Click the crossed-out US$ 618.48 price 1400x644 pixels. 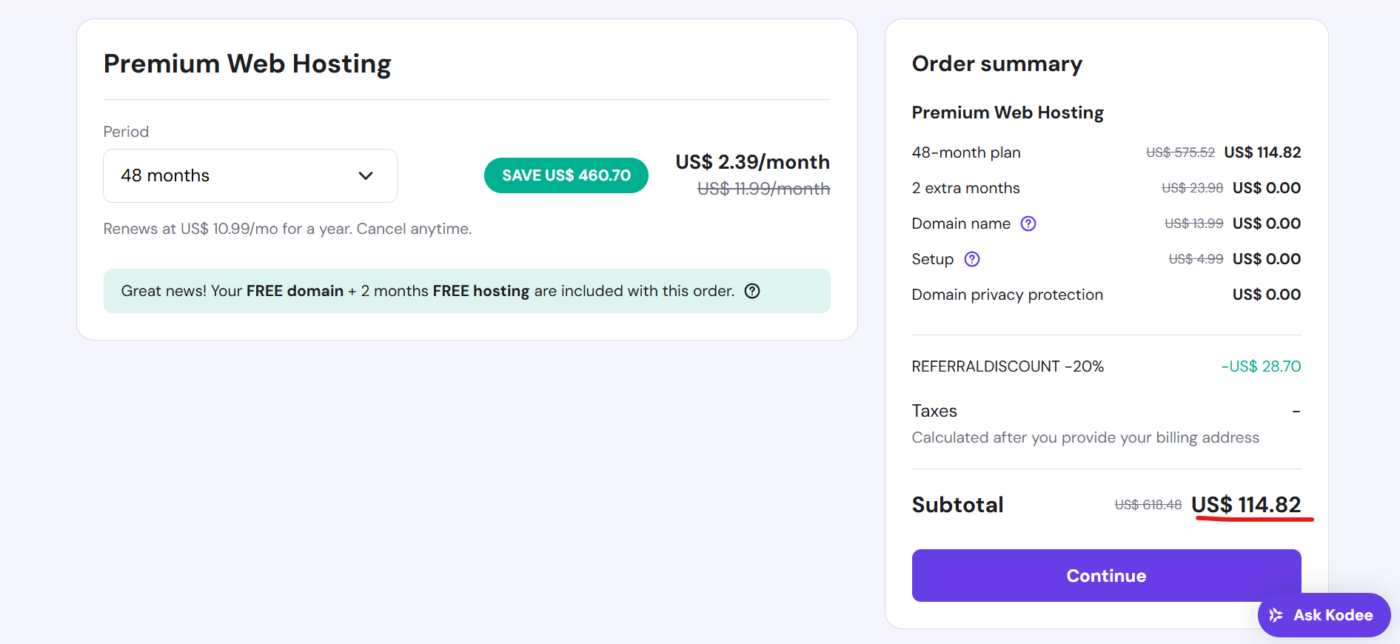1148,505
